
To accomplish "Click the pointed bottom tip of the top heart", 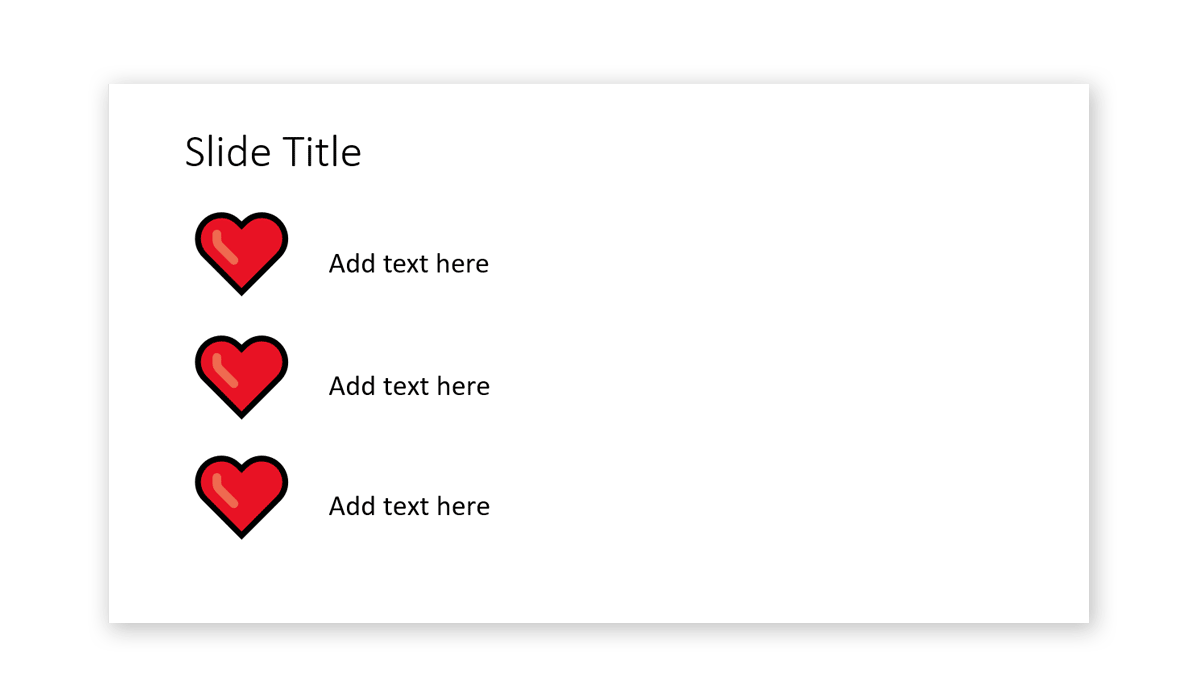I will click(241, 290).
